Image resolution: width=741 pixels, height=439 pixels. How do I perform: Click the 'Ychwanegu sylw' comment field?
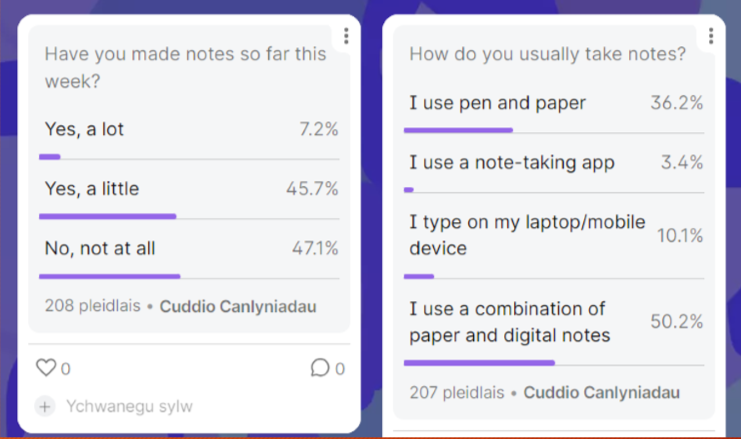pos(129,406)
